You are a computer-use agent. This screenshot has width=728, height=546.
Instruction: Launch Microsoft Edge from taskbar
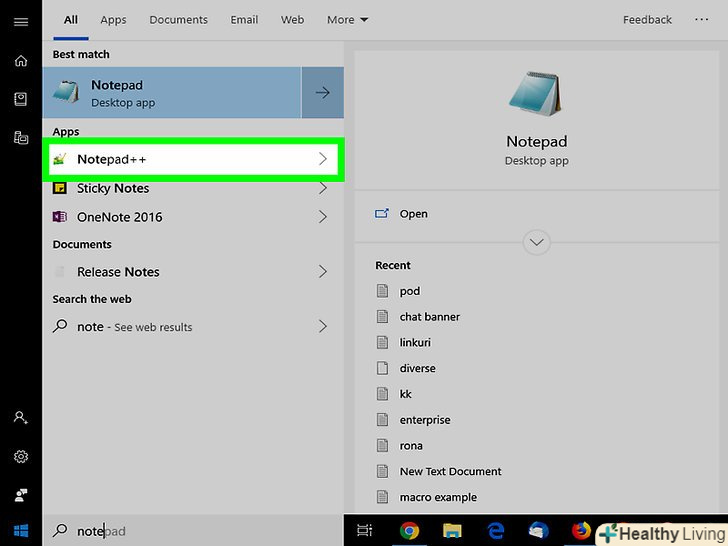click(x=495, y=531)
